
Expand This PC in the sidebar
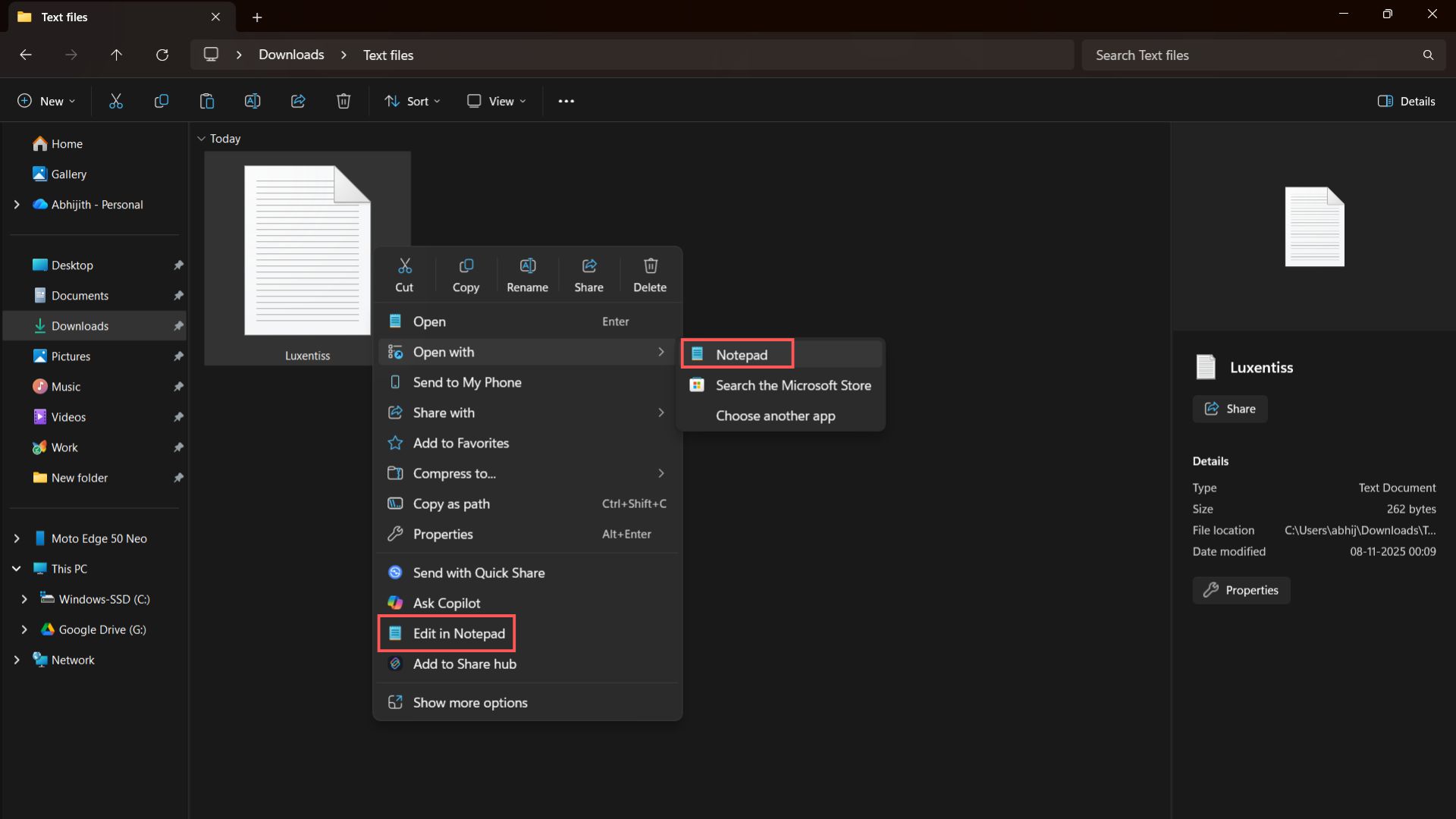pyautogui.click(x=17, y=568)
